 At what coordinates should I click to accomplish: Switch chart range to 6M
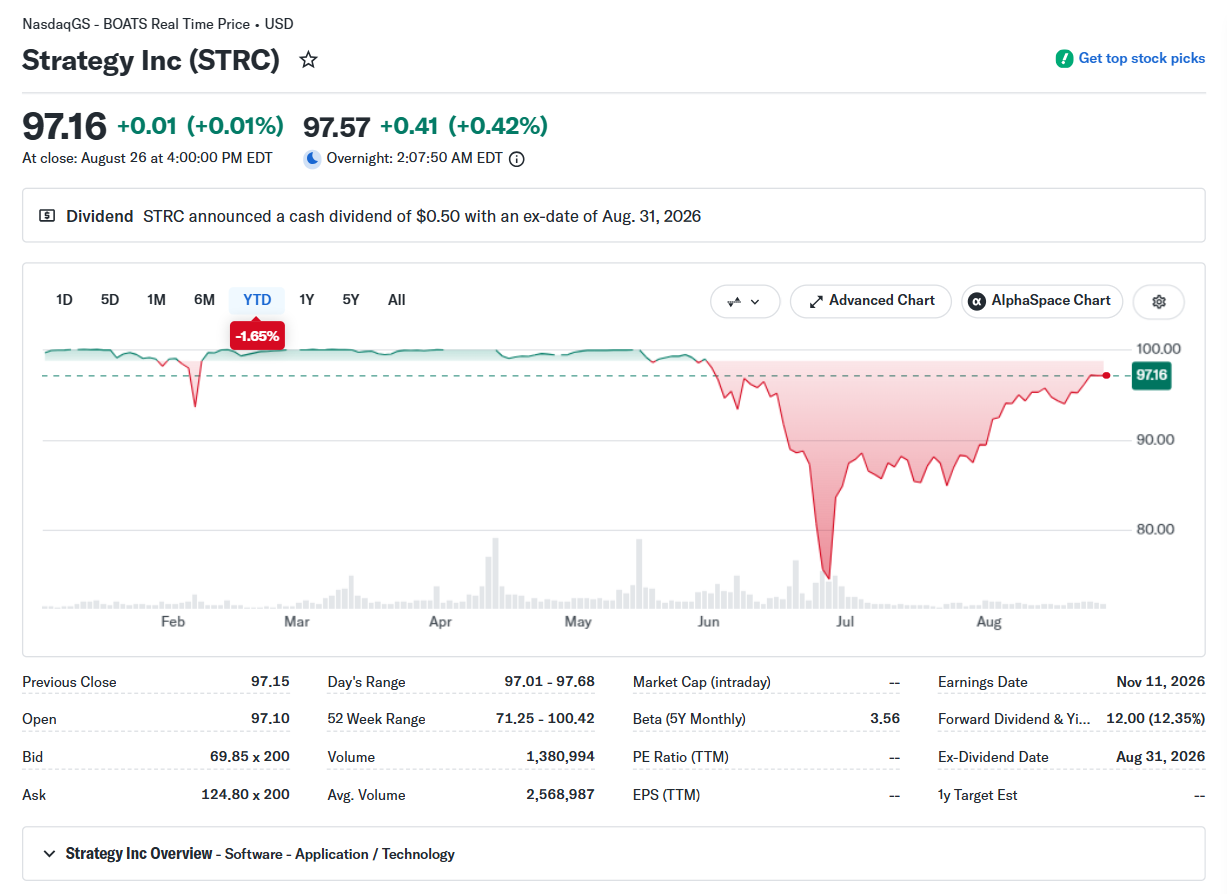[x=204, y=300]
